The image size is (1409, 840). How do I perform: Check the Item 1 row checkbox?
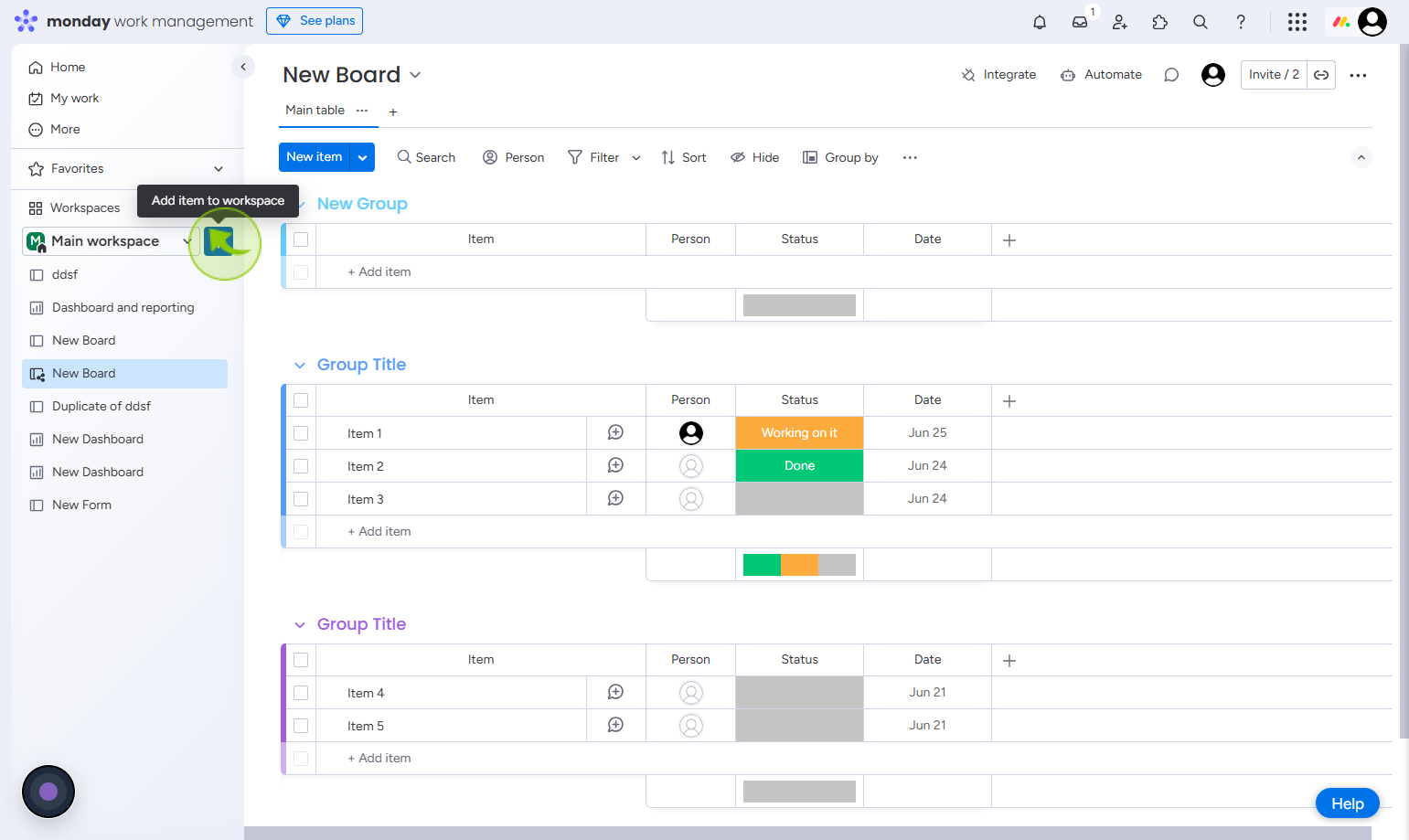point(301,433)
